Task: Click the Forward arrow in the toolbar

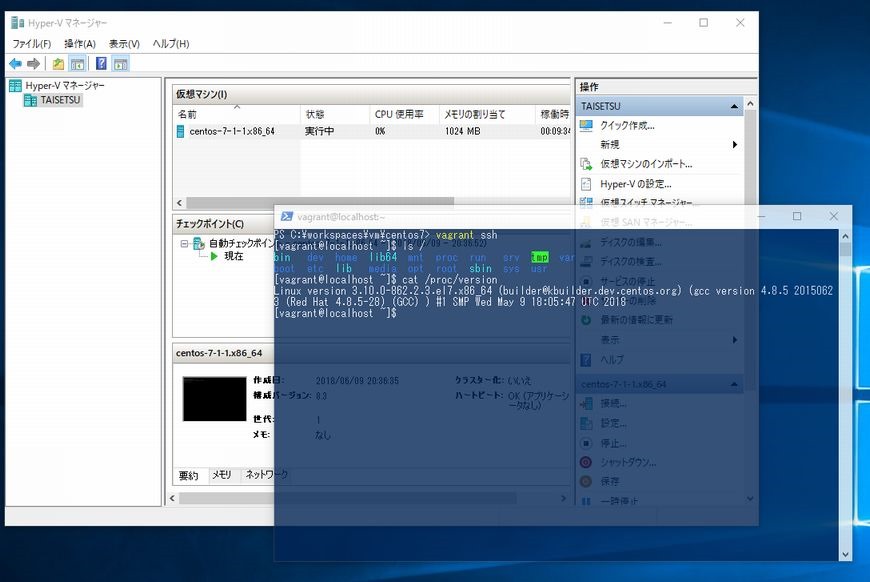Action: 33,64
